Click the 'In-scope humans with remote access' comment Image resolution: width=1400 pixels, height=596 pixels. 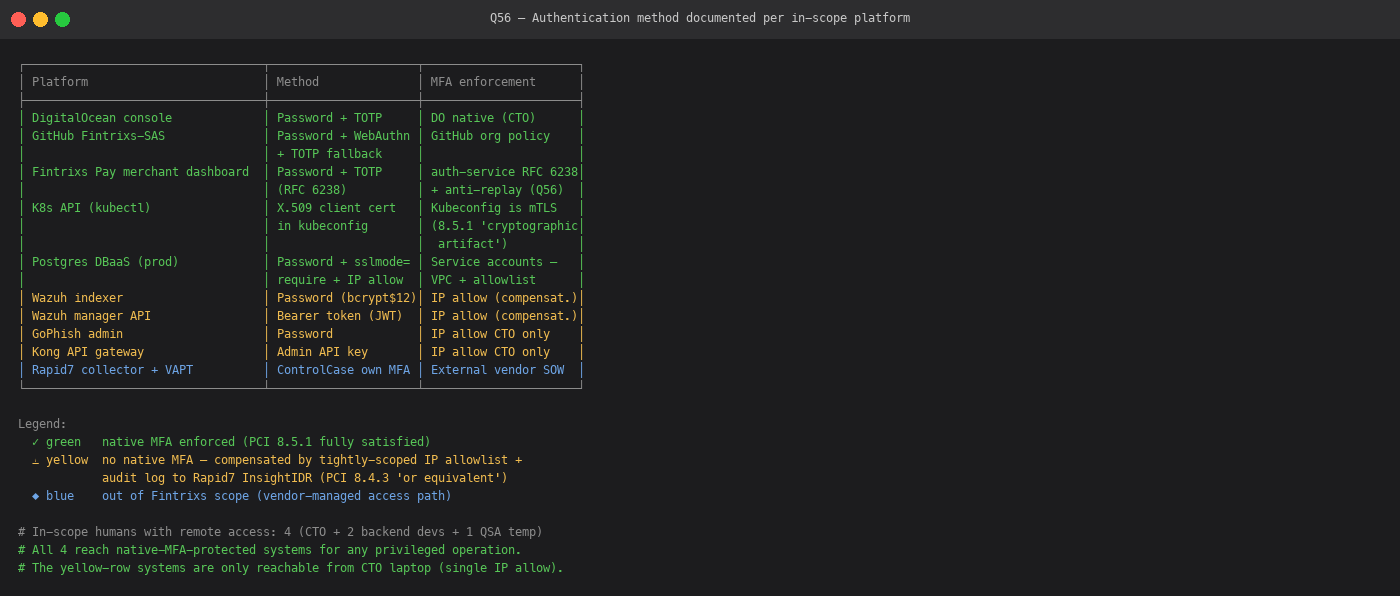tap(280, 532)
